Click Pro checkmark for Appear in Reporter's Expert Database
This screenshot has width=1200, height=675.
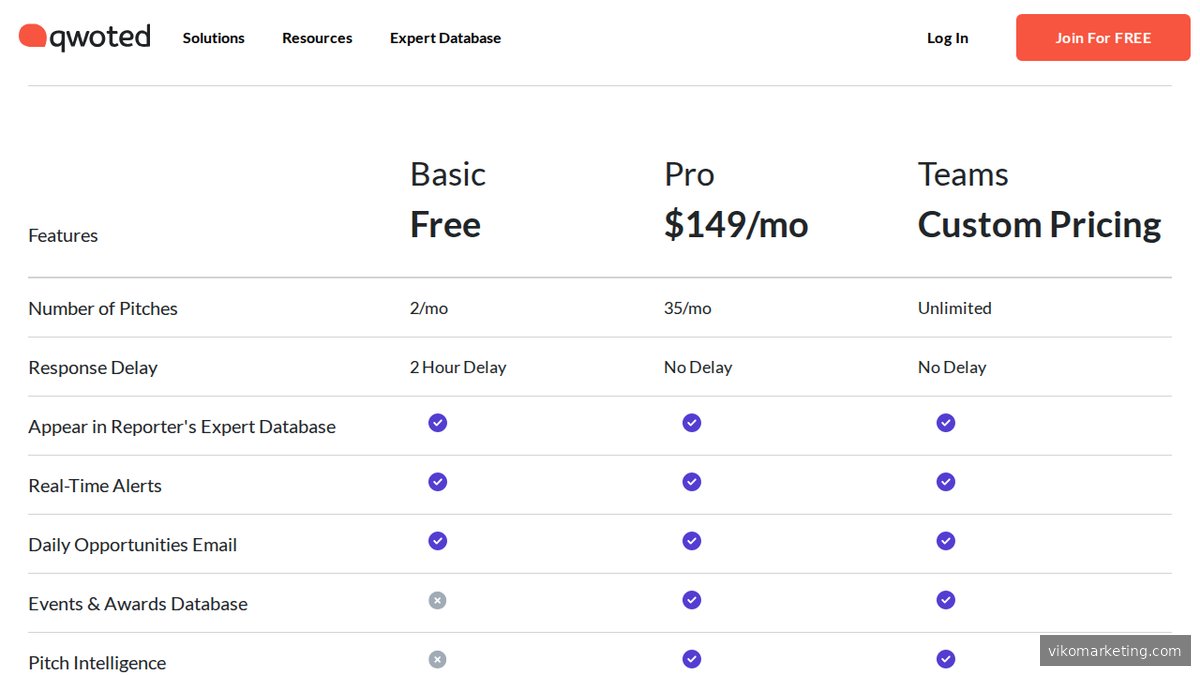[x=691, y=423]
